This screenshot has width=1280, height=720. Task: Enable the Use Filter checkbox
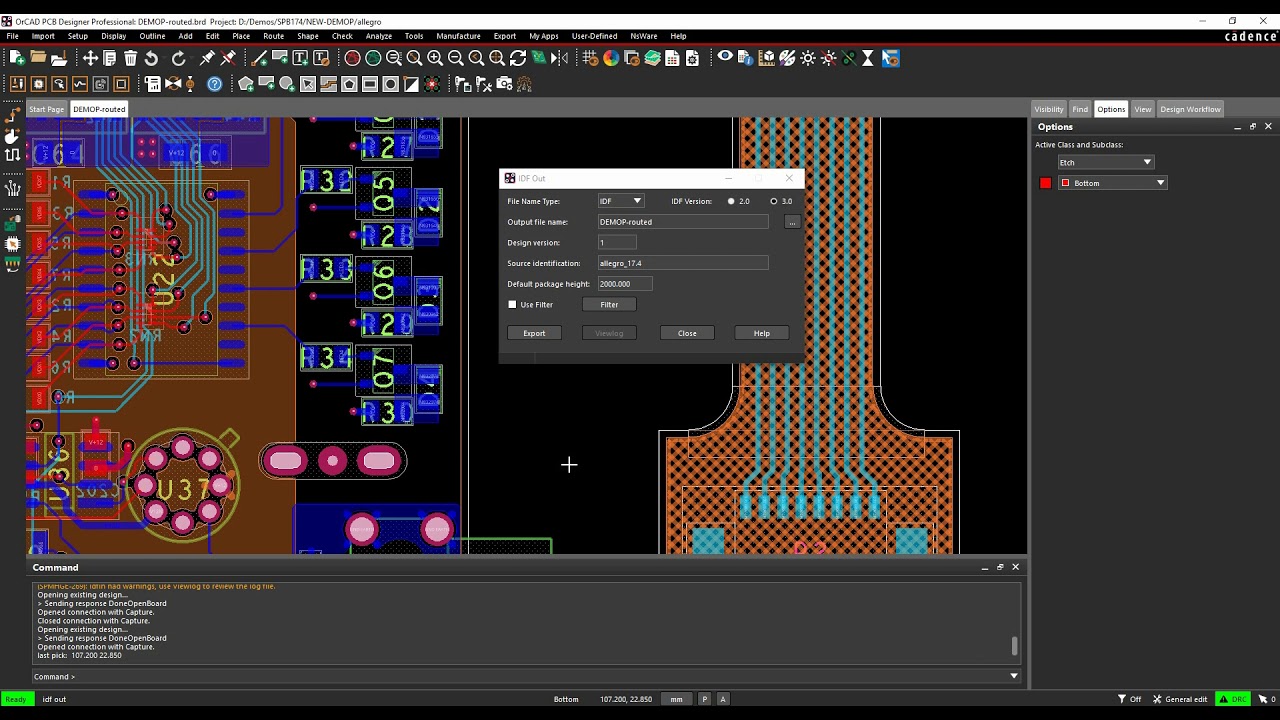[x=513, y=305]
